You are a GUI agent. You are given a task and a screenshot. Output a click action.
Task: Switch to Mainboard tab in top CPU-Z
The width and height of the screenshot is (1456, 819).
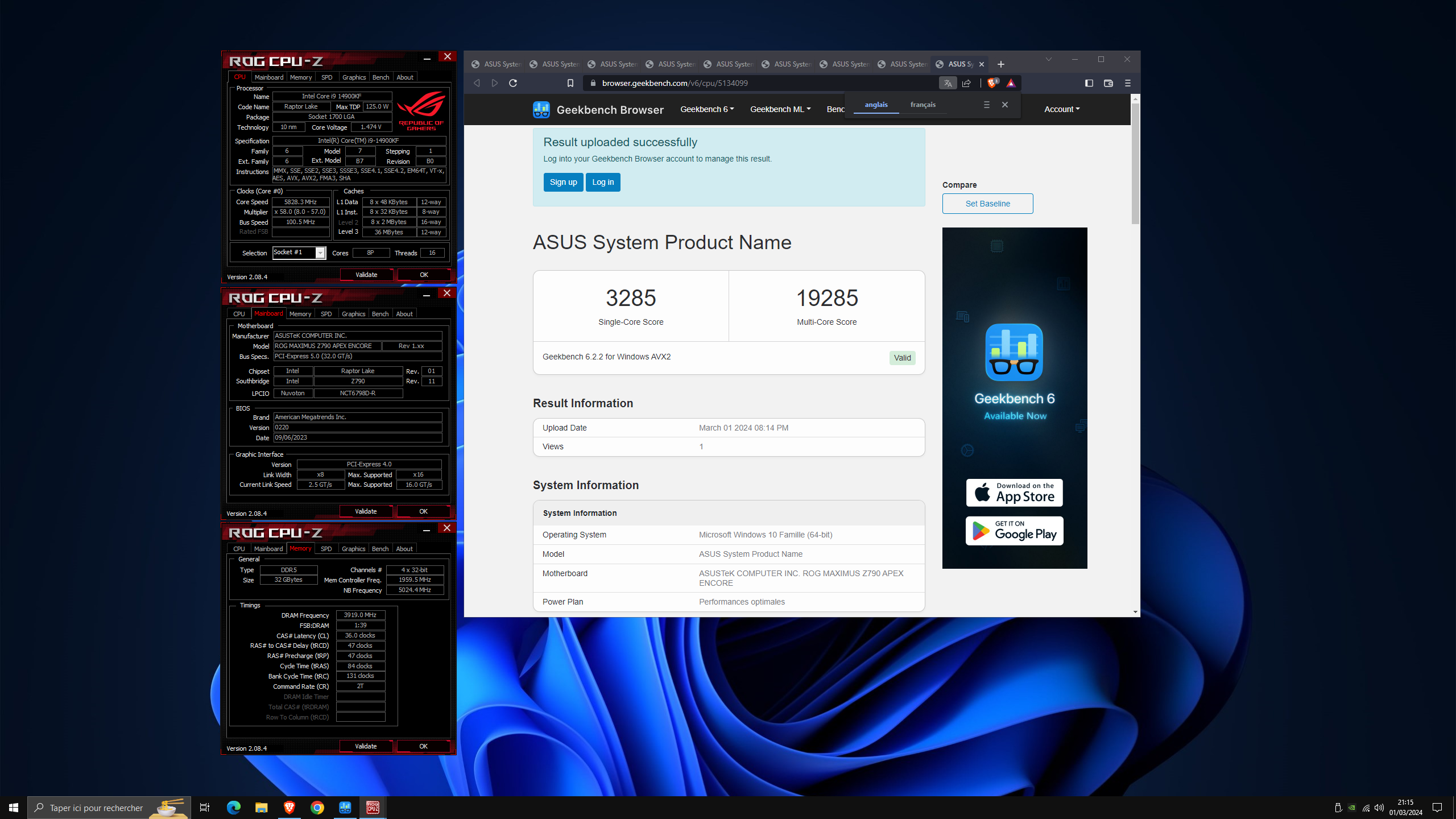coord(269,77)
